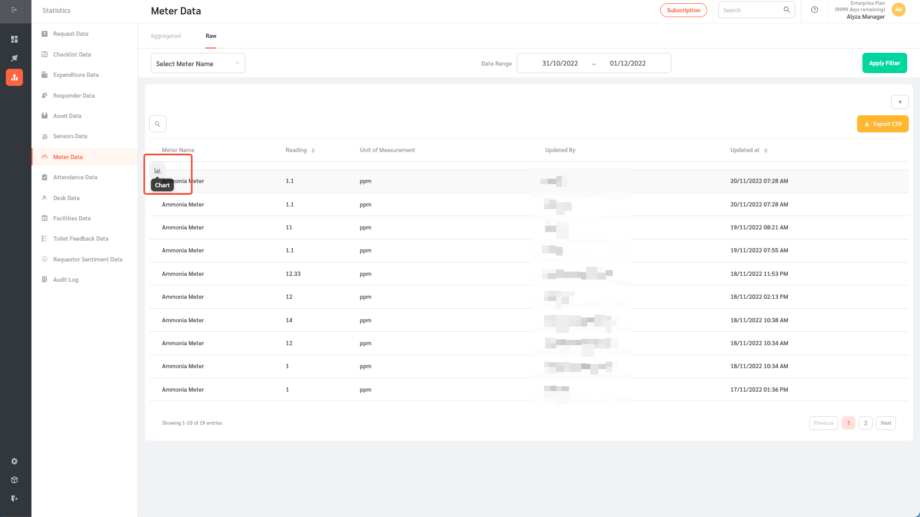Click the Subscription button
Viewport: 920px width, 517px height.
[x=683, y=10]
